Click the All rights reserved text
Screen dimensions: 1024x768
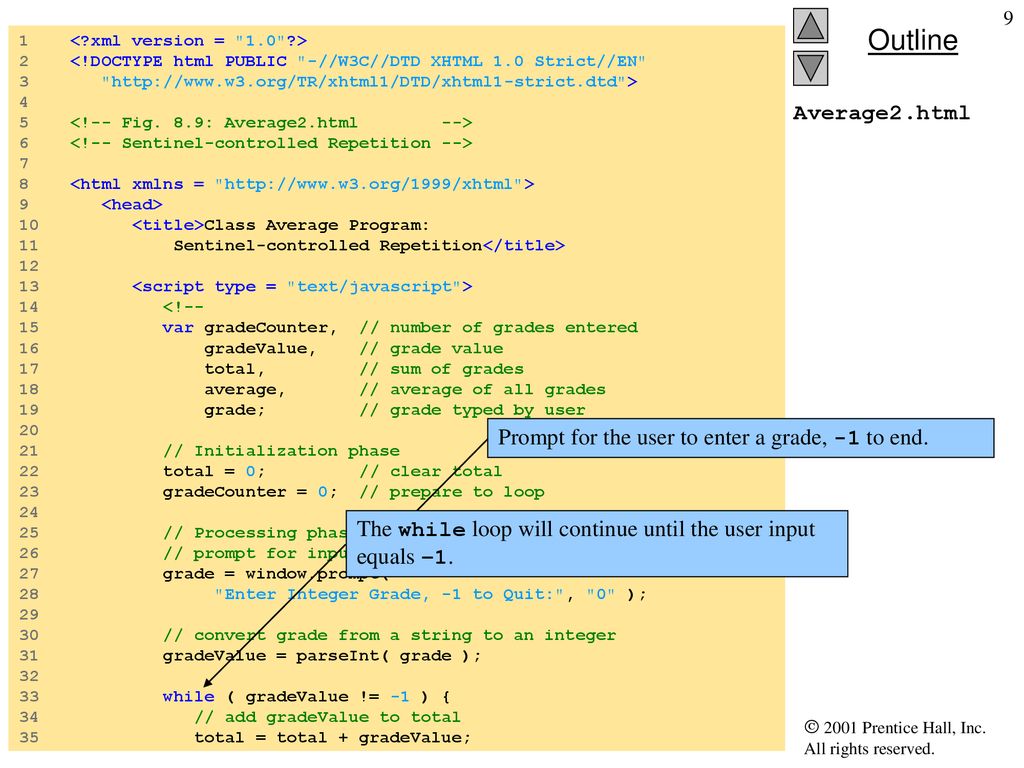869,748
